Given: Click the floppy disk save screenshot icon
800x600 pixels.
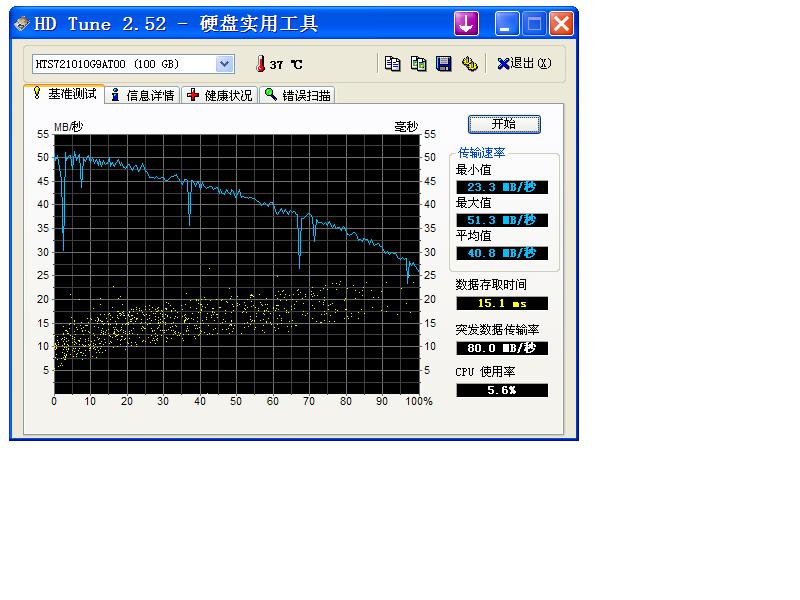Looking at the screenshot, I should (x=444, y=64).
